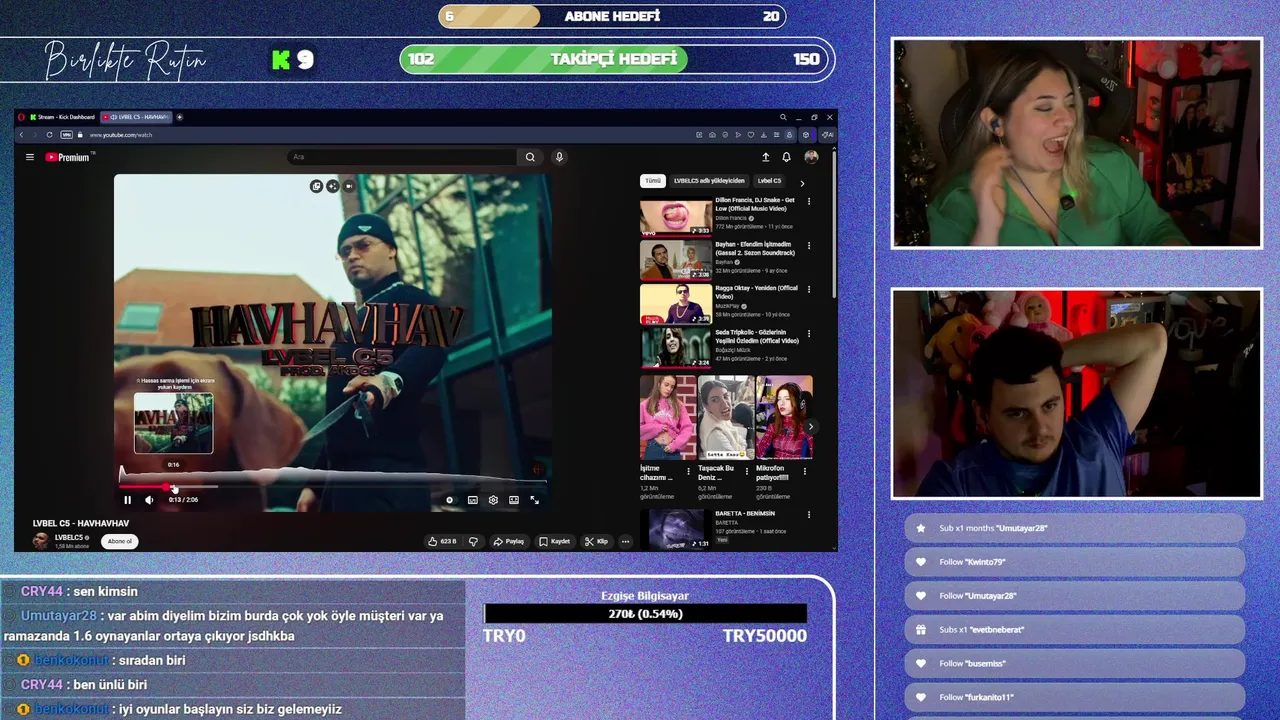Open options menu for Bayhan video
This screenshot has height=720, width=1280.
click(809, 246)
